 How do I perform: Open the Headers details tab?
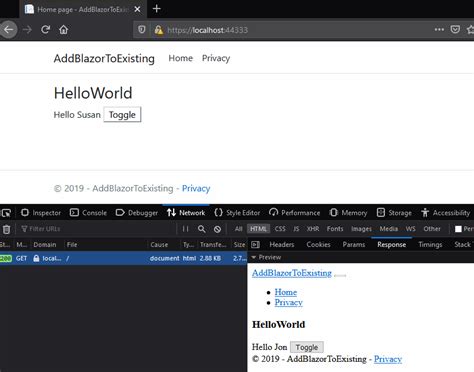coord(282,245)
